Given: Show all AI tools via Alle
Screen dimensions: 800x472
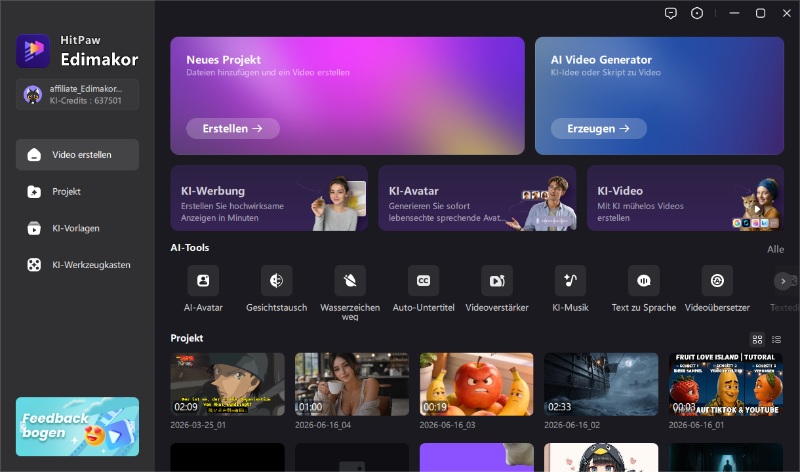Looking at the screenshot, I should coord(776,250).
